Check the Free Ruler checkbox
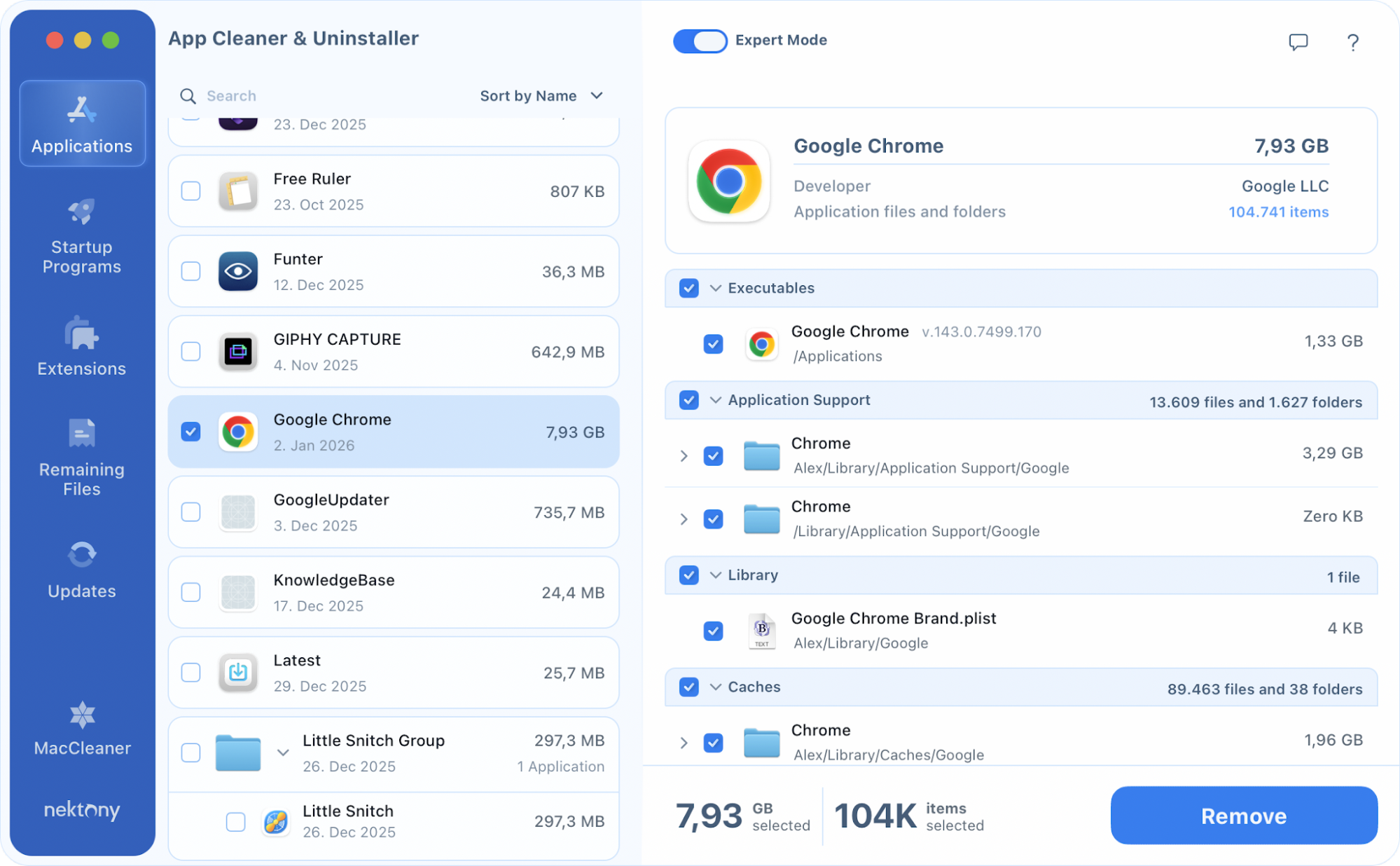1400x866 pixels. pyautogui.click(x=190, y=191)
